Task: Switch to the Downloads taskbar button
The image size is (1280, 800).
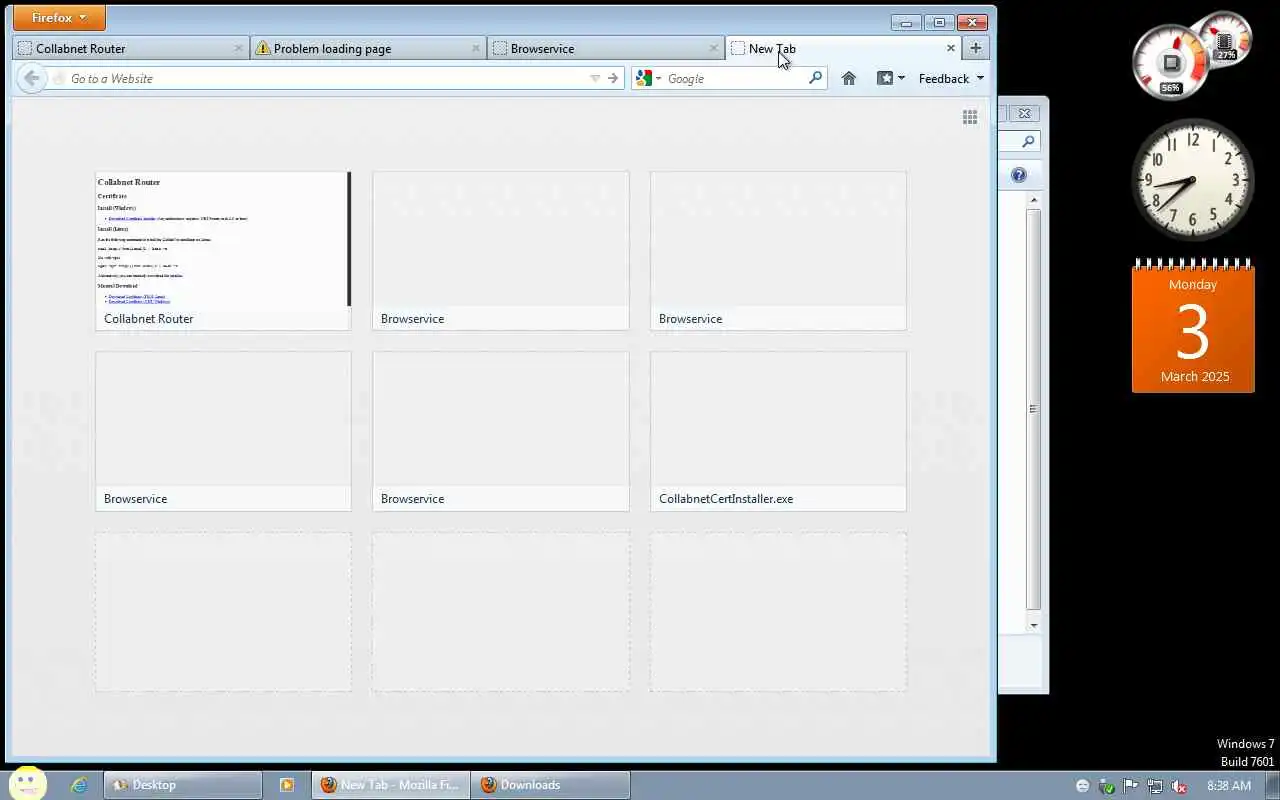Action: 550,785
